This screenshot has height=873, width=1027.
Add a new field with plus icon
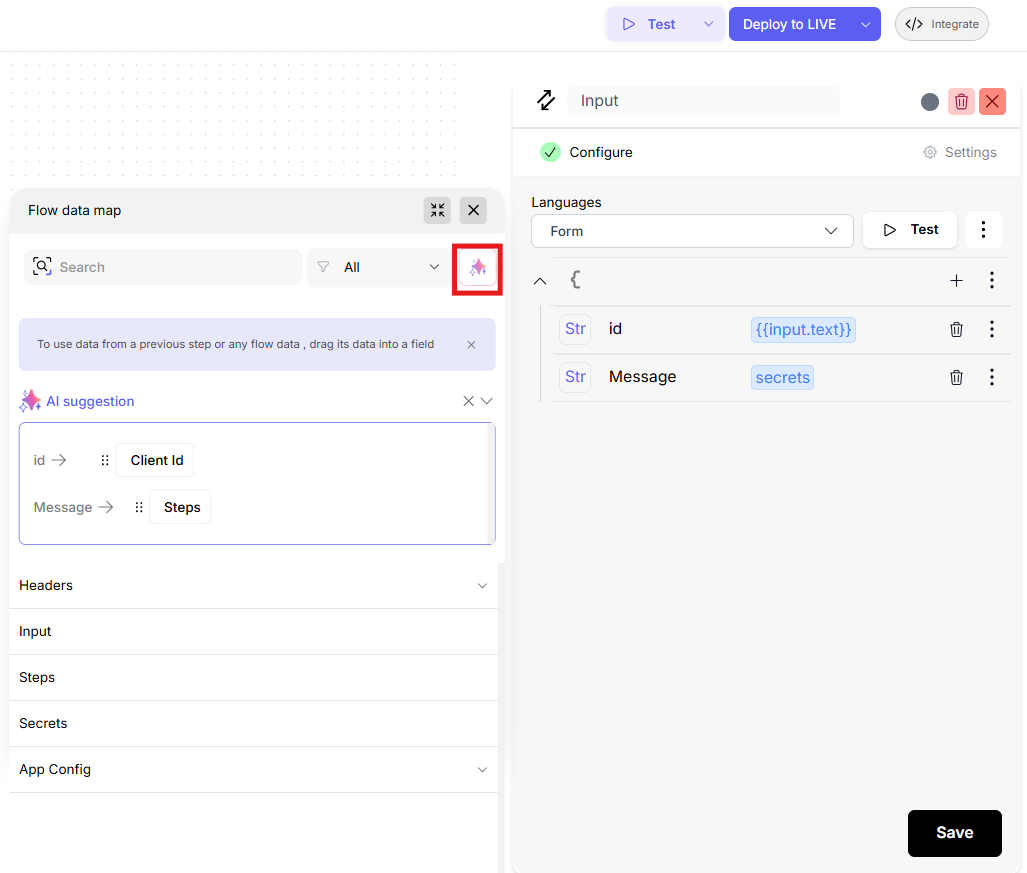[x=956, y=281]
